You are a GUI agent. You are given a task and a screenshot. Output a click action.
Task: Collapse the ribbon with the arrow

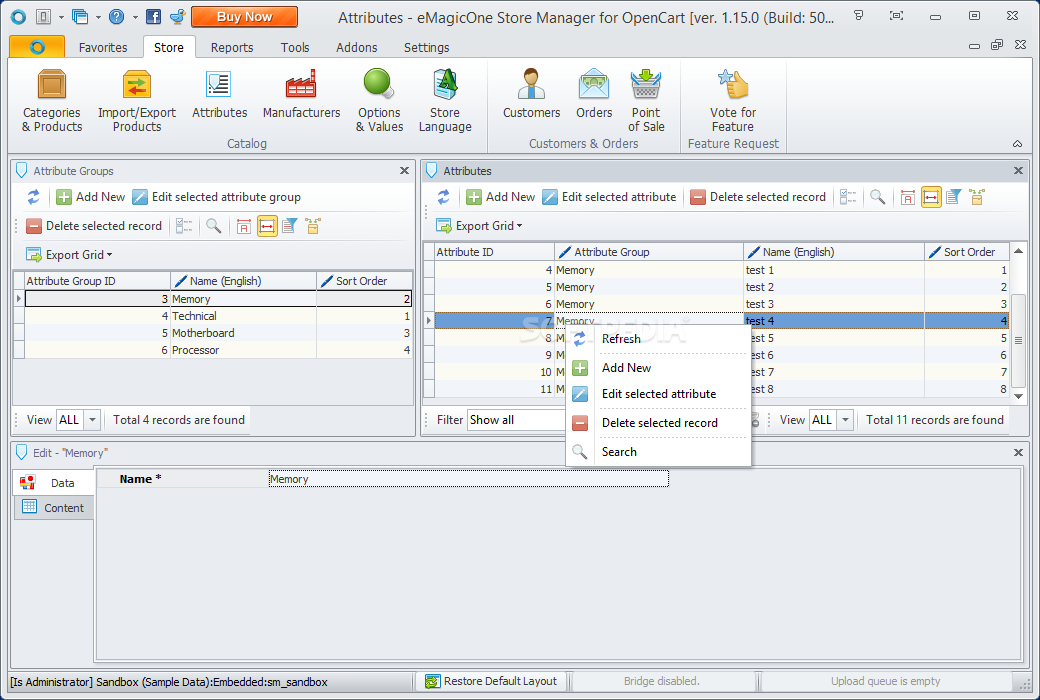pos(1017,144)
